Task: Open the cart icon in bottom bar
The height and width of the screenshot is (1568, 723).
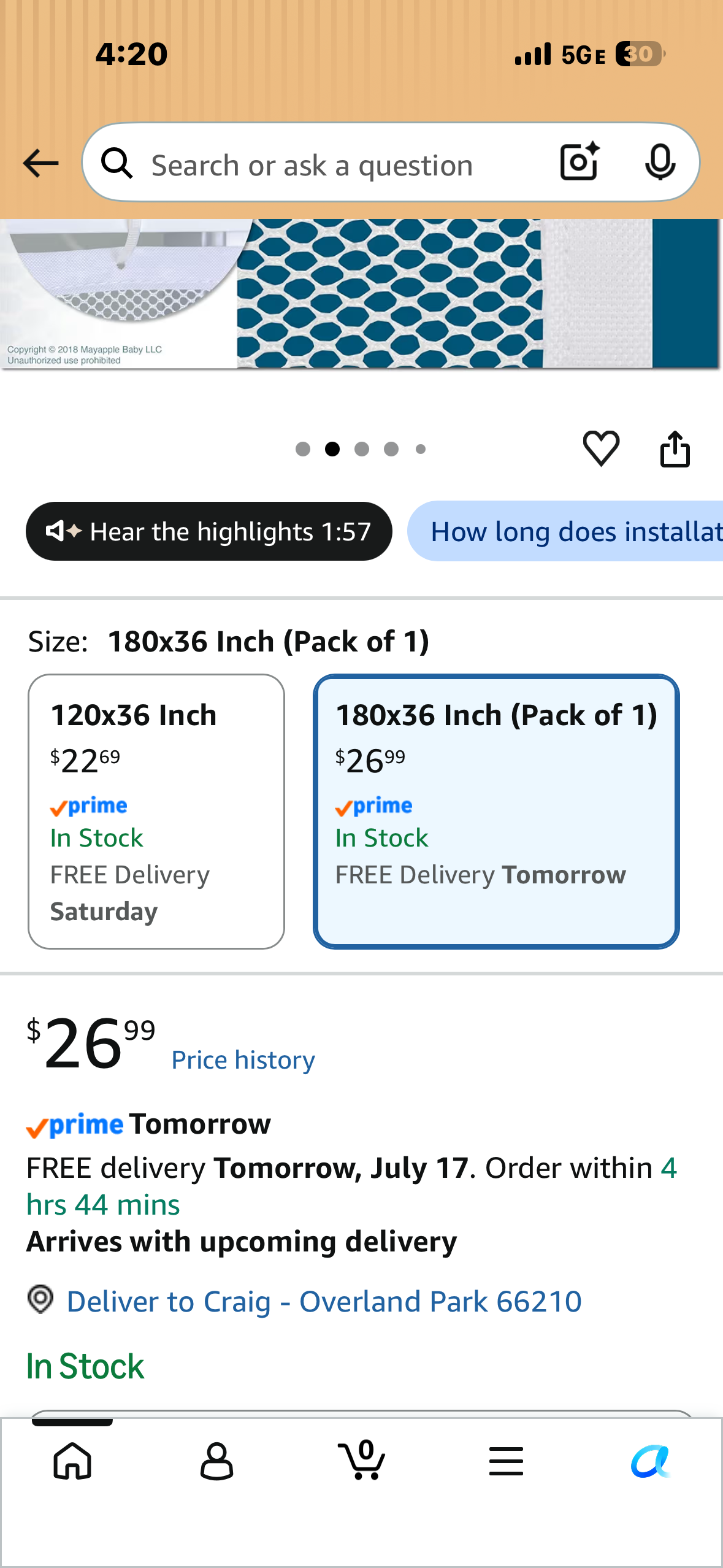Action: [x=362, y=1460]
